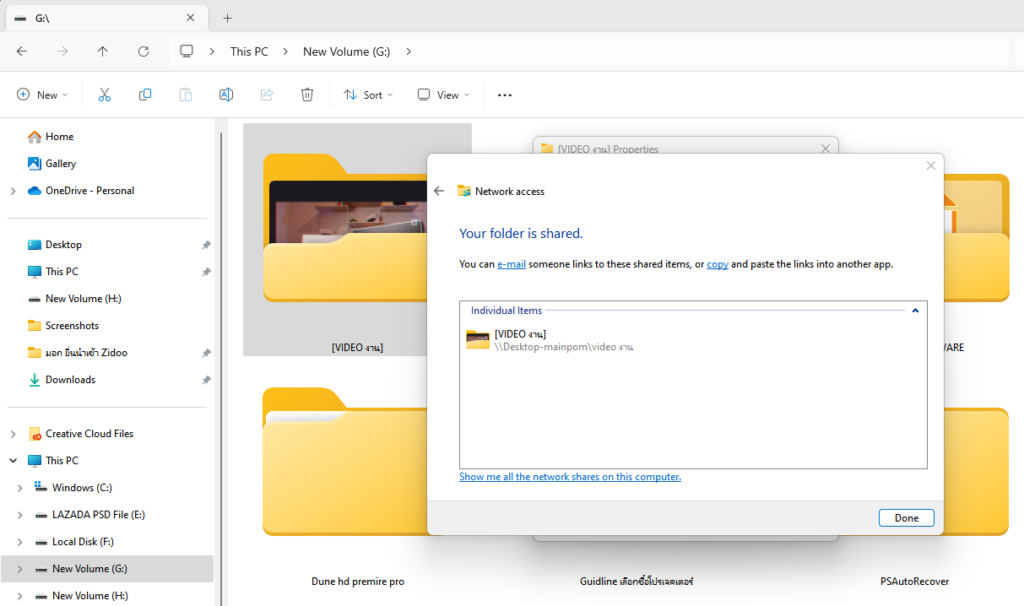Expand Creative Cloud Files node
The width and height of the screenshot is (1024, 606).
pos(13,434)
